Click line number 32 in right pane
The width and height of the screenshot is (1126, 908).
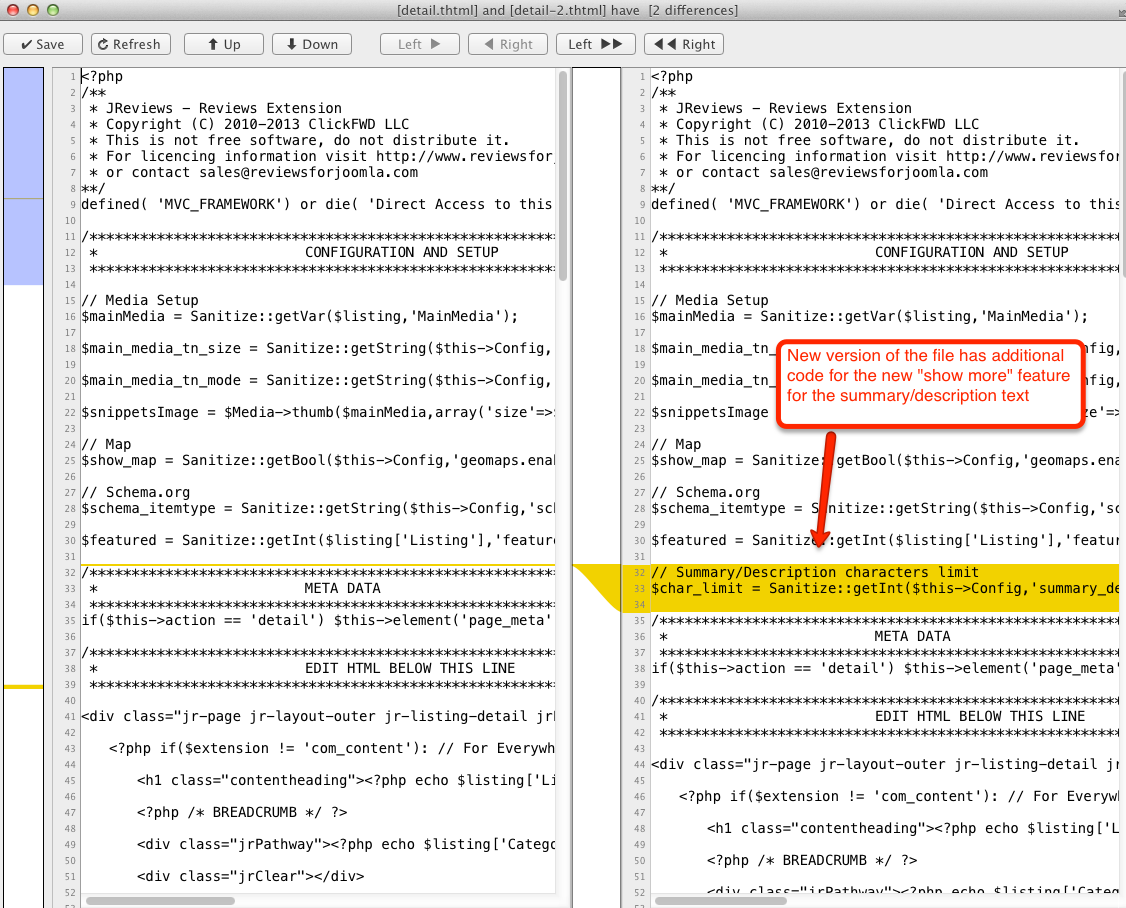(638, 572)
